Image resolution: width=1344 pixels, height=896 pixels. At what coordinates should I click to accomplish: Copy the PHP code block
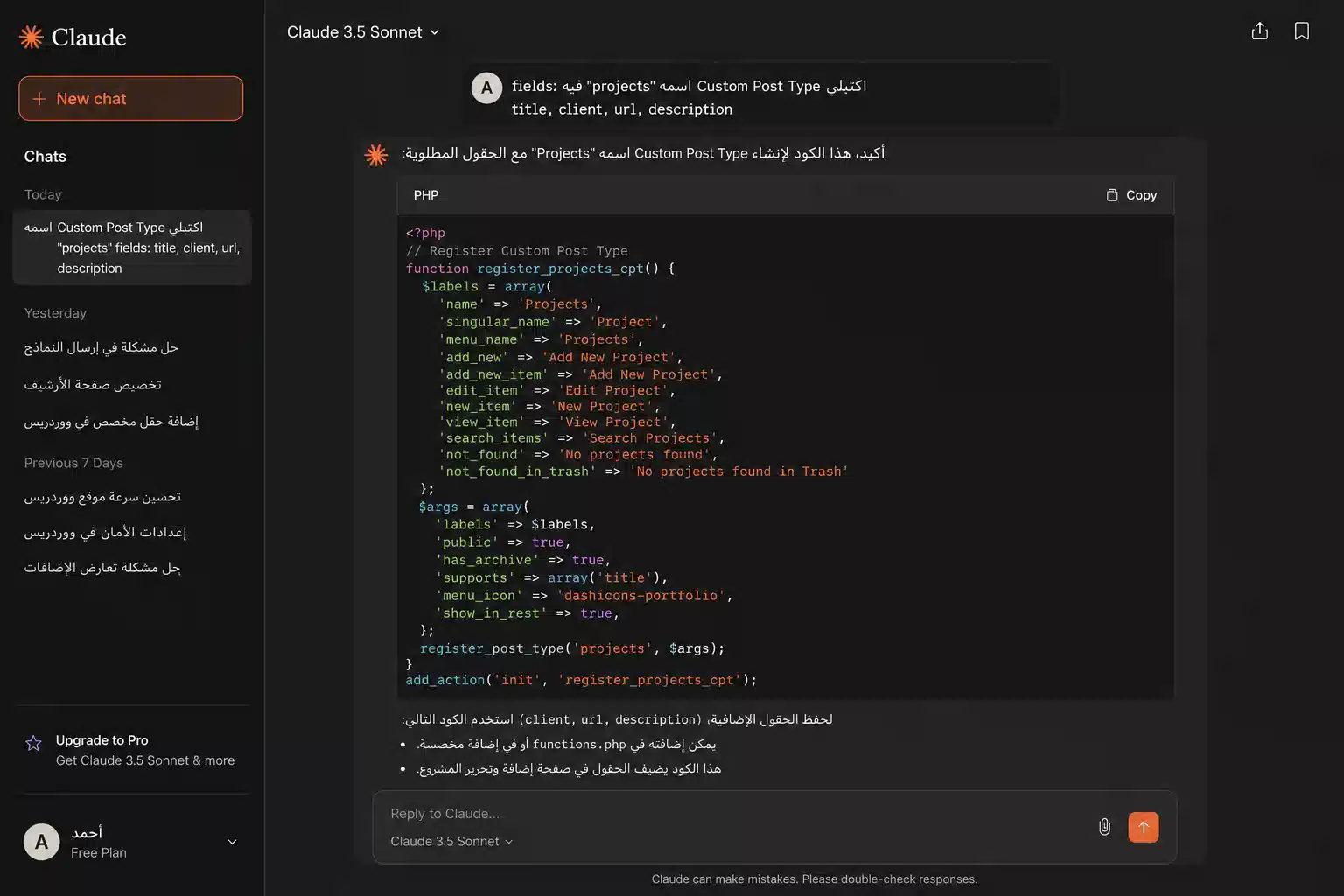click(x=1131, y=195)
